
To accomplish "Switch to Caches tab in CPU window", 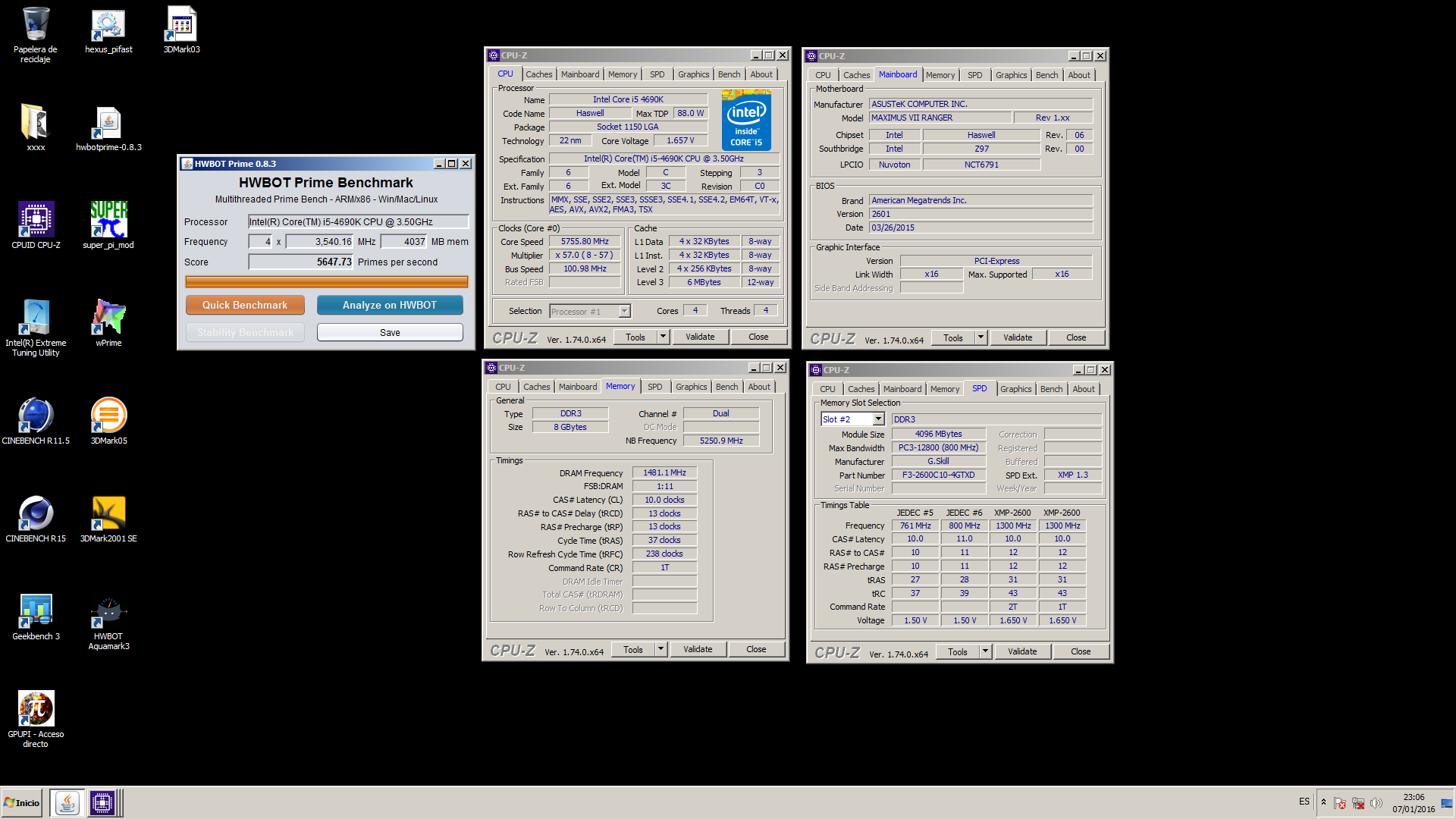I will coord(538,74).
